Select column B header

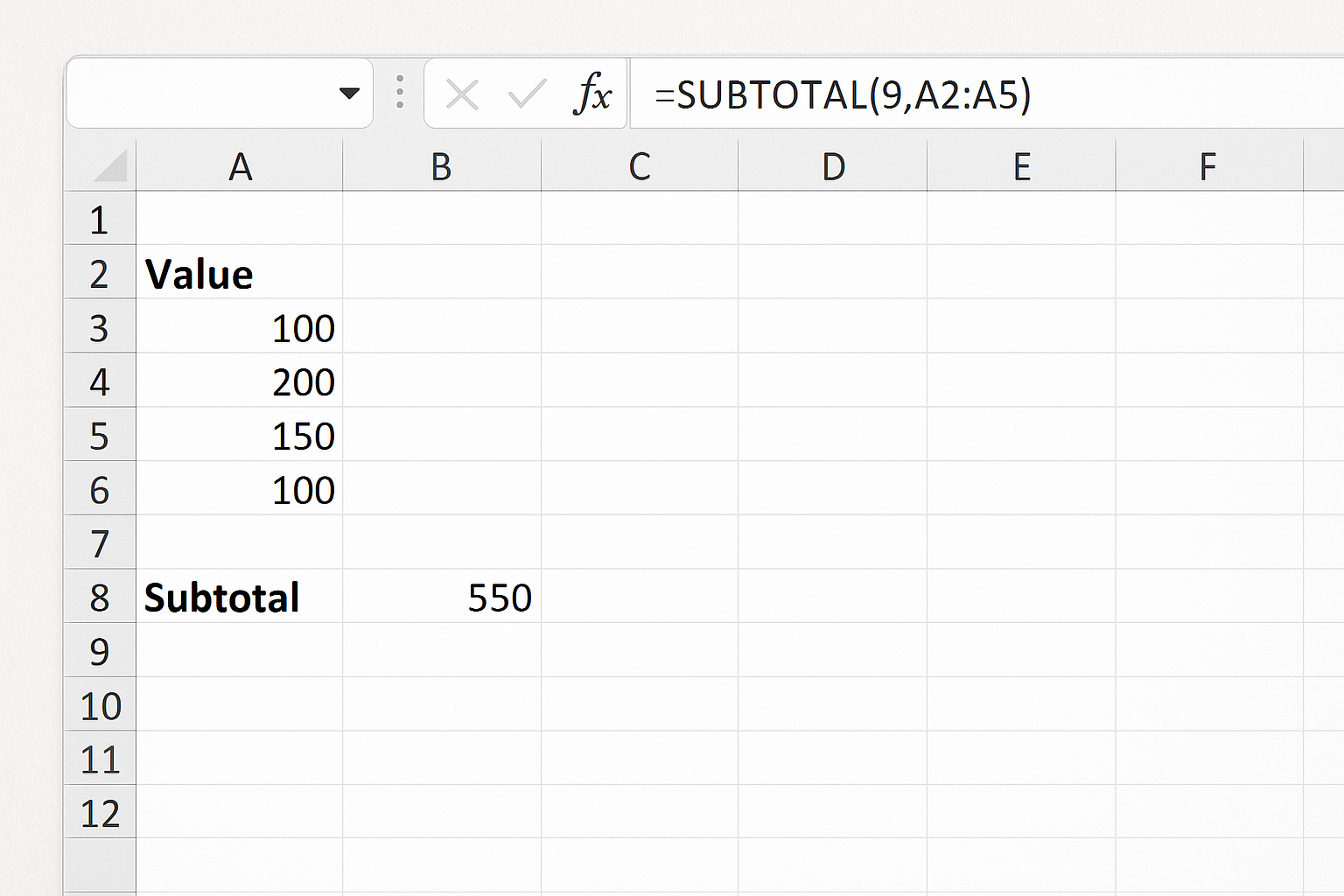[441, 166]
